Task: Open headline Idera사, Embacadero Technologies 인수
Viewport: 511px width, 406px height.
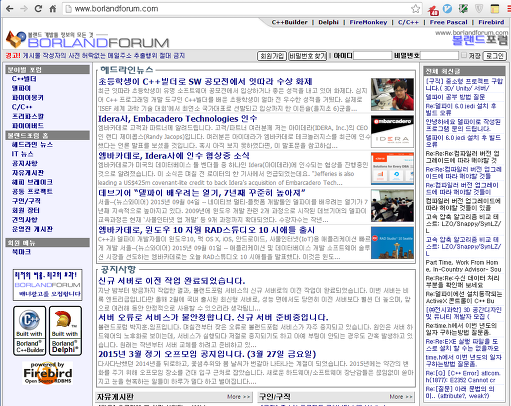Action: (x=178, y=119)
